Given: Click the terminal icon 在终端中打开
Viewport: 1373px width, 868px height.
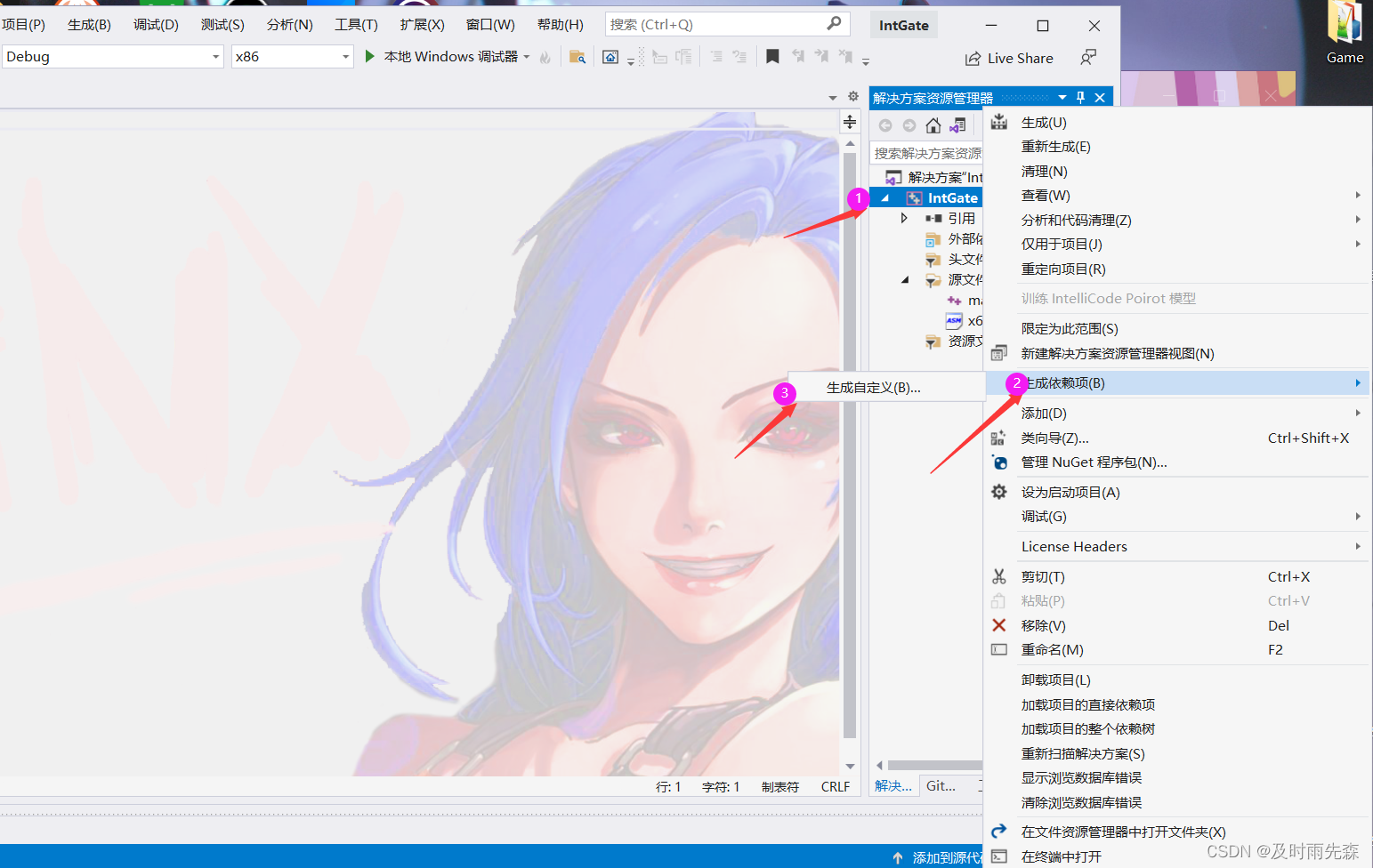Looking at the screenshot, I should click(999, 856).
